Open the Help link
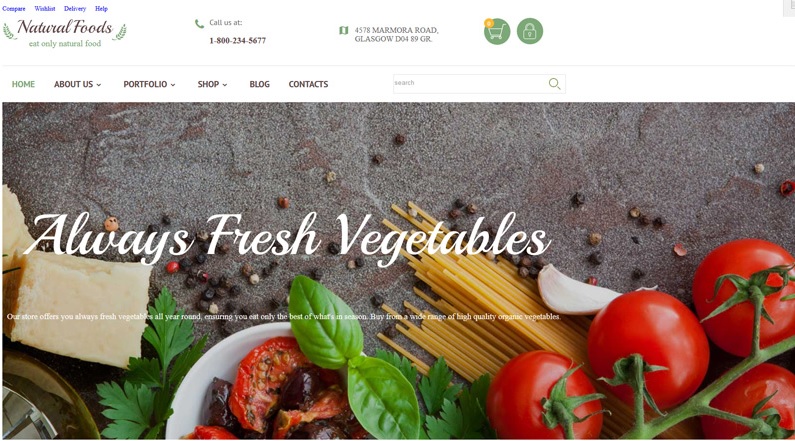The width and height of the screenshot is (795, 441). (101, 9)
